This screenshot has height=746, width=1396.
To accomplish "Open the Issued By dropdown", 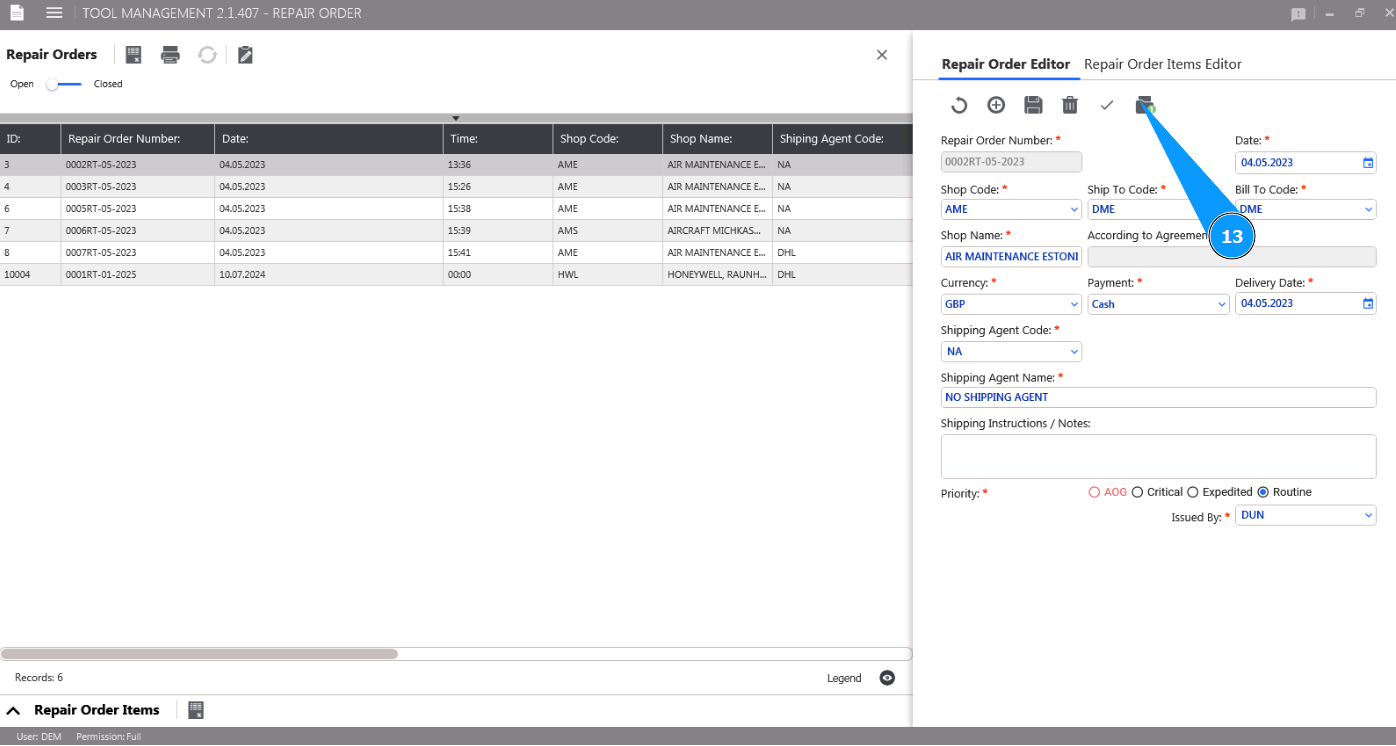I will coord(1369,515).
